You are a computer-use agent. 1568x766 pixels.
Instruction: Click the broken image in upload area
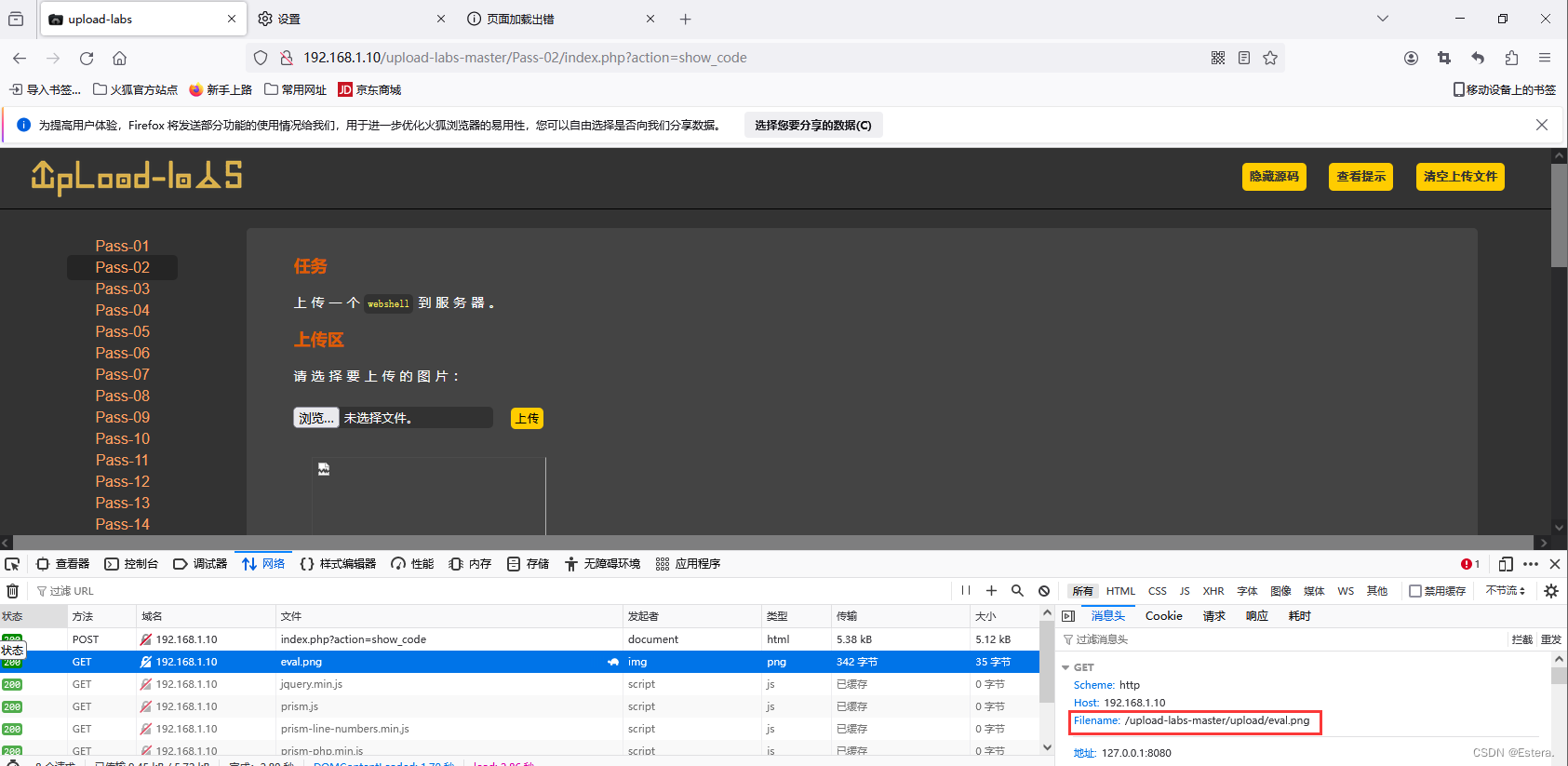pyautogui.click(x=324, y=469)
